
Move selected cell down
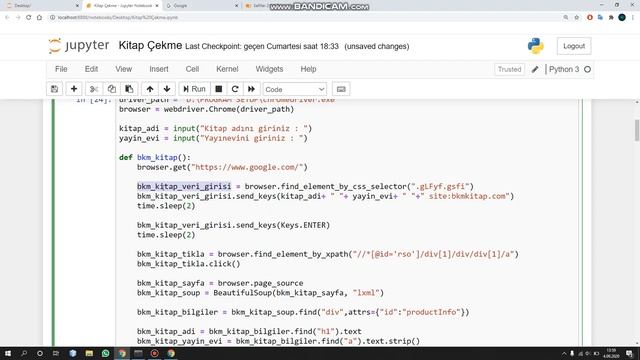pyautogui.click(x=167, y=89)
